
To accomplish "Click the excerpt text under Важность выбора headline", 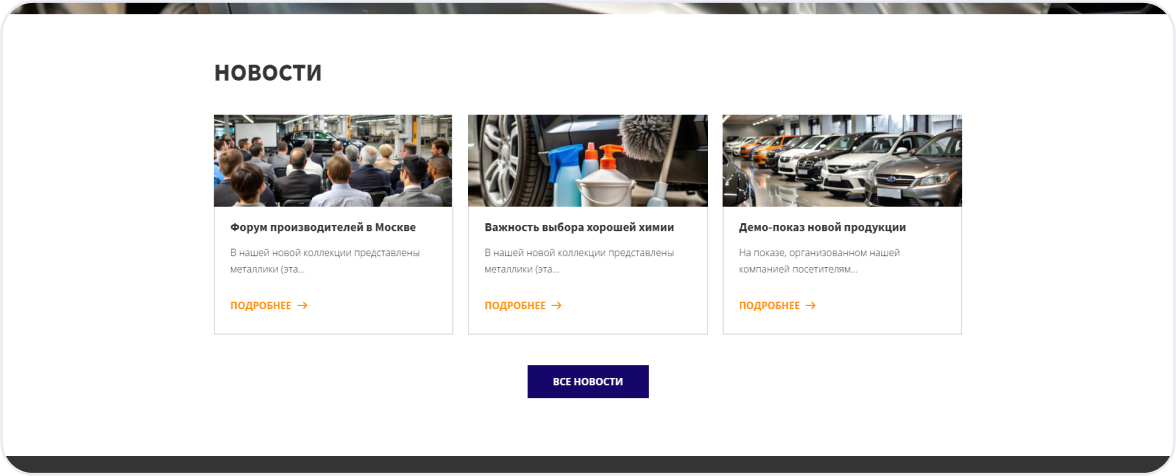I will coord(579,260).
